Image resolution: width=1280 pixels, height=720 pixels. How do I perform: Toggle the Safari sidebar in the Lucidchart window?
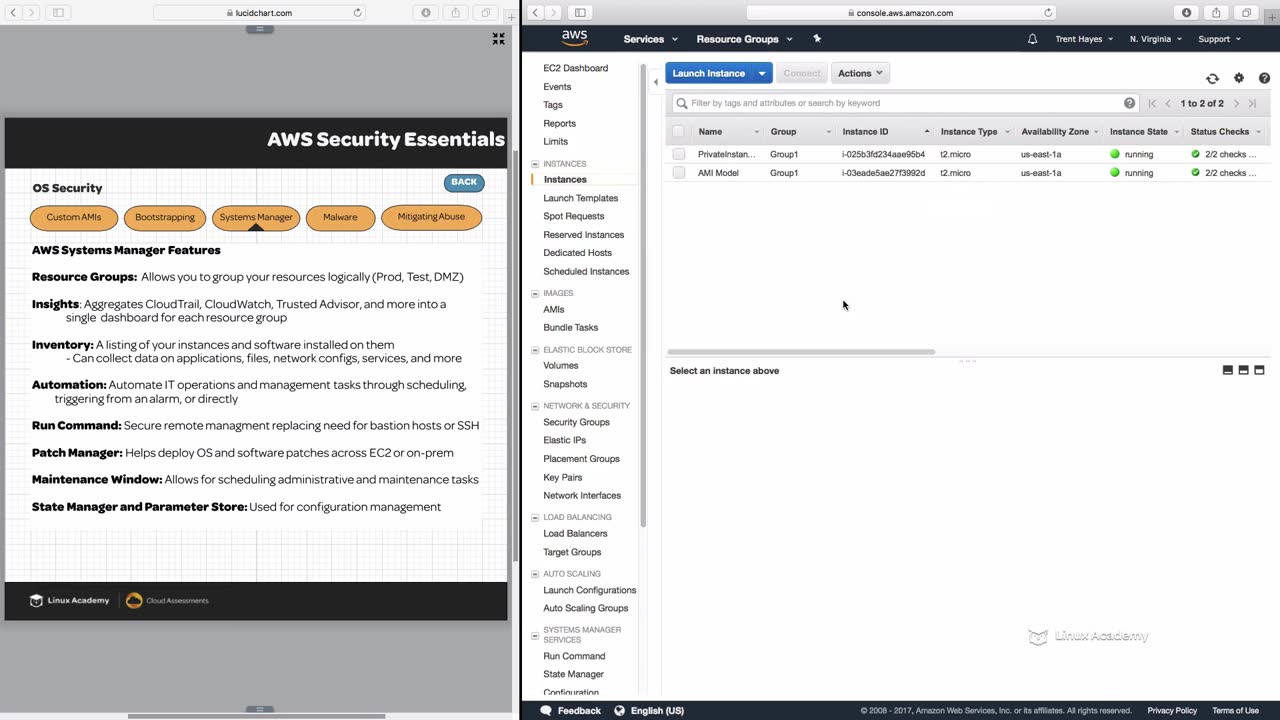[x=58, y=13]
